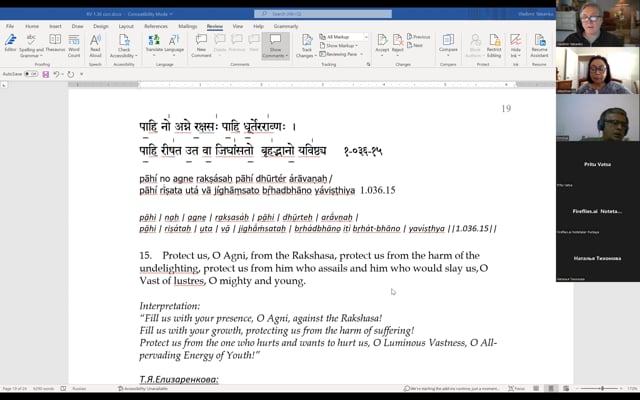Switch to Print Layout view
The image size is (640, 400).
click(x=551, y=389)
